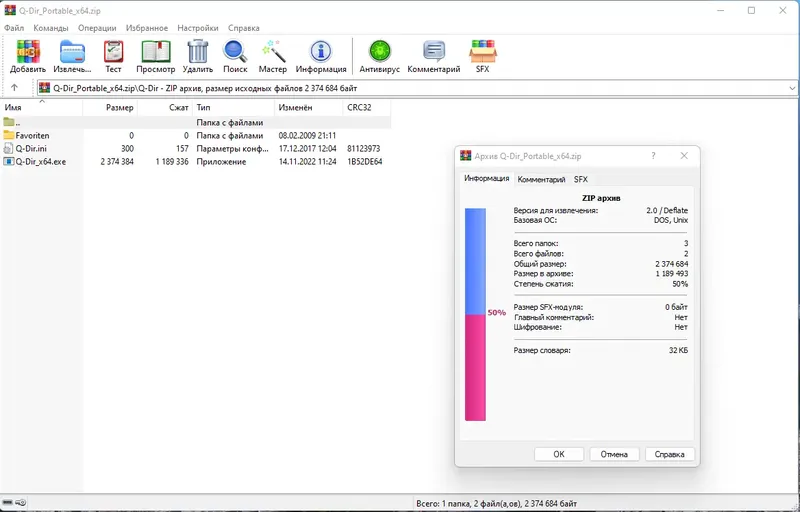Click the key icon in status bar
This screenshot has height=512, width=800.
(x=20, y=502)
